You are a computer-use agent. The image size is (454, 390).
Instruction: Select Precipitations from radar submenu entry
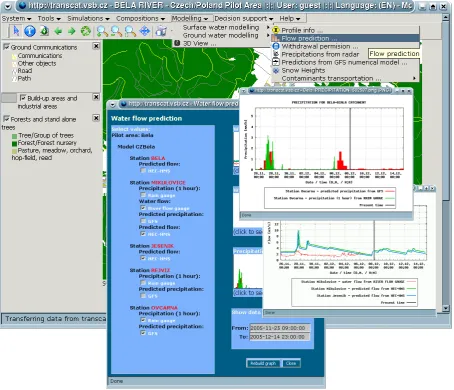(345, 54)
